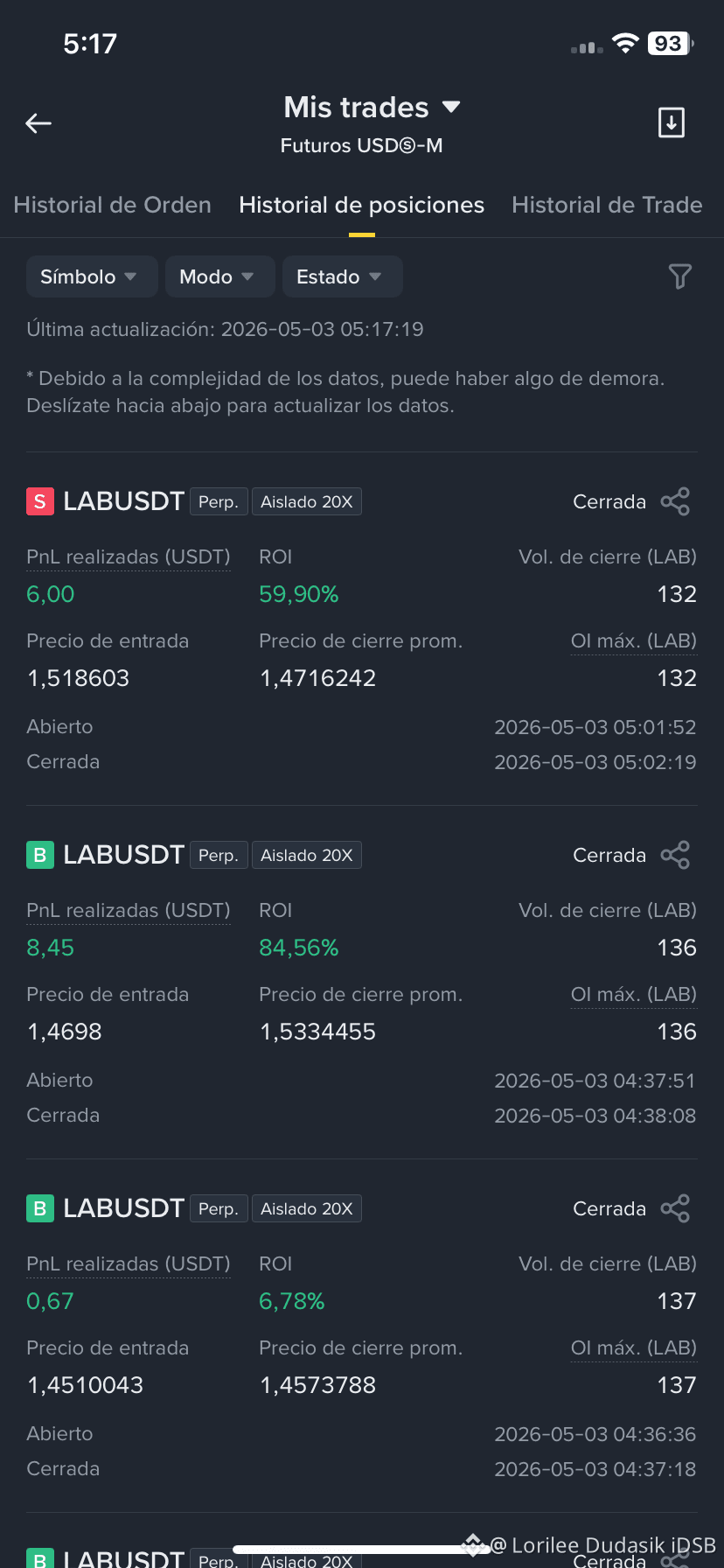This screenshot has width=724, height=1568.
Task: Expand the Mis trades dropdown title
Action: [372, 108]
